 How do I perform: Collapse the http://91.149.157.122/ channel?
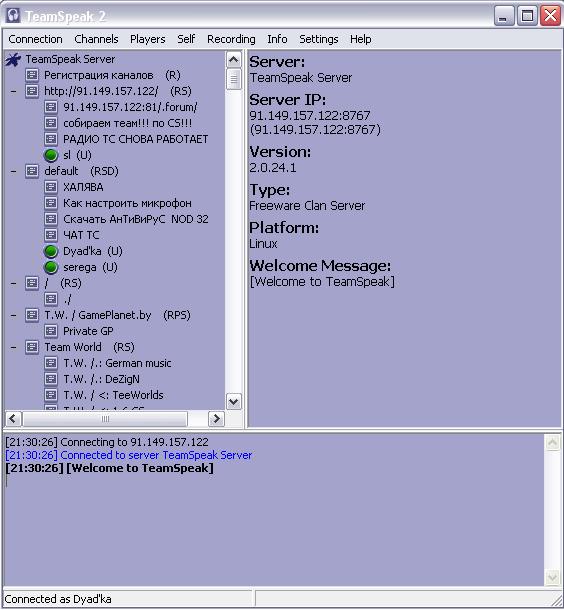[14, 91]
